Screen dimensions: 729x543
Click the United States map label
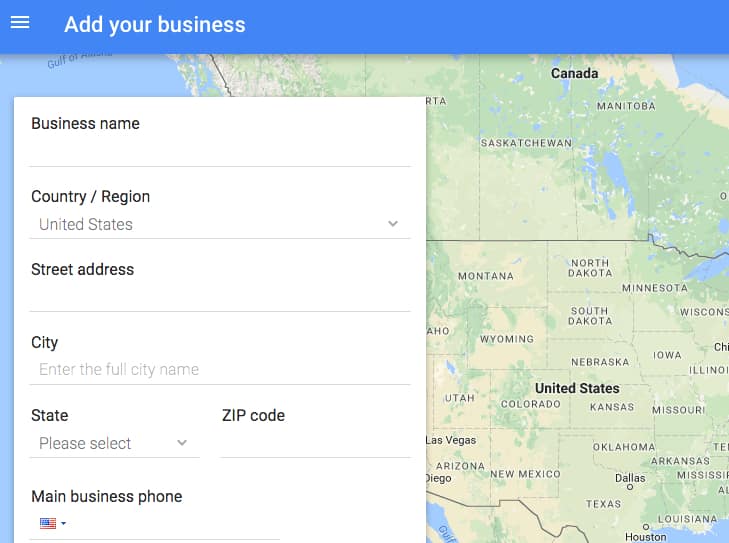tap(577, 388)
